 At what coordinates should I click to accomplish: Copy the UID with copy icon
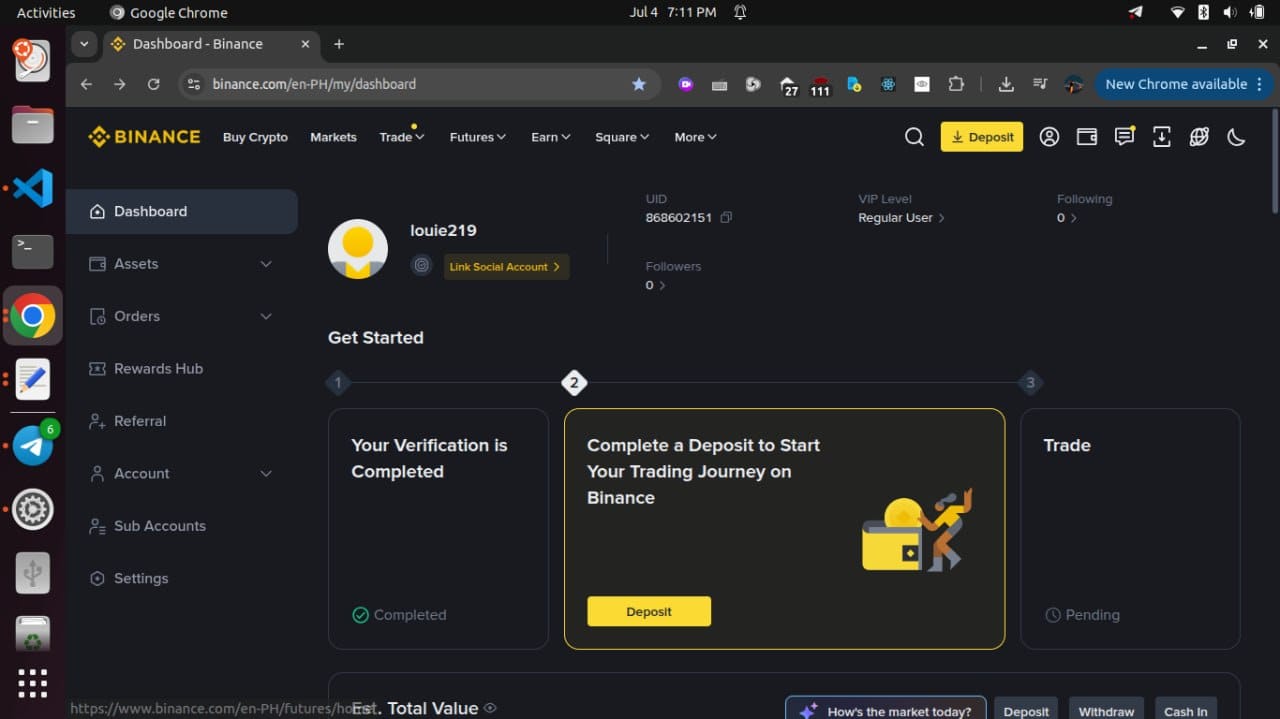tap(726, 217)
